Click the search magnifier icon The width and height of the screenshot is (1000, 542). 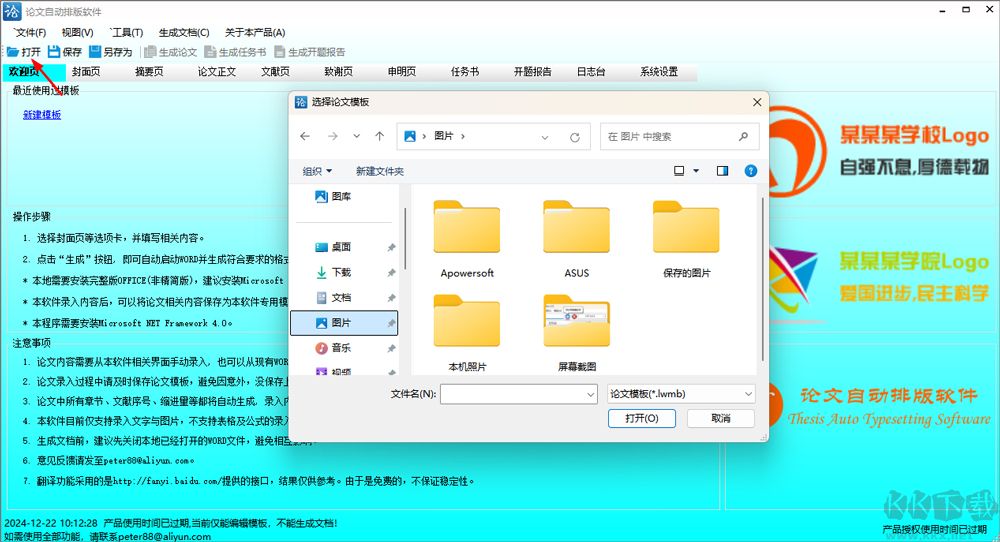743,136
